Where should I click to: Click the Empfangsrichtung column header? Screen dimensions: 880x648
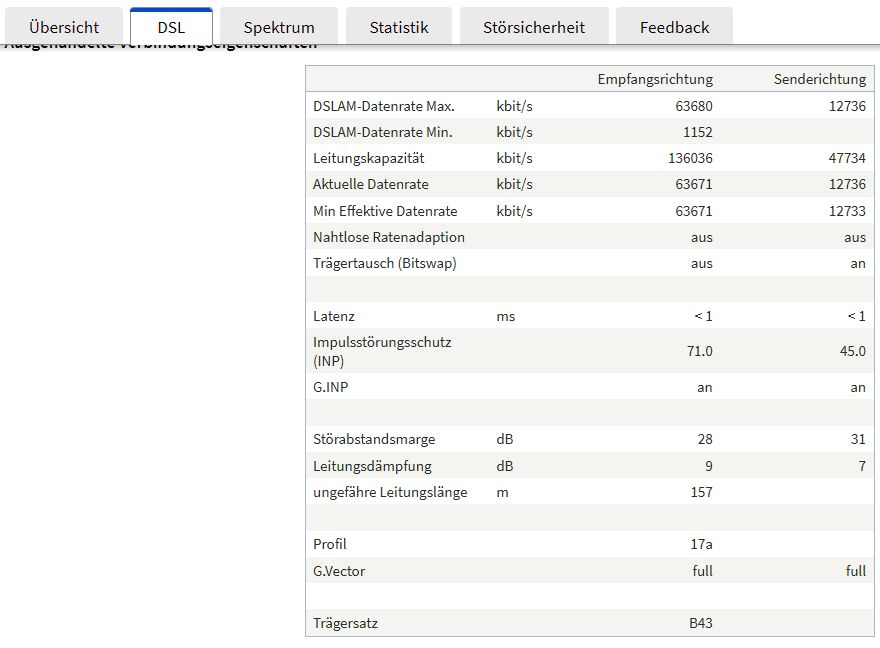click(655, 79)
